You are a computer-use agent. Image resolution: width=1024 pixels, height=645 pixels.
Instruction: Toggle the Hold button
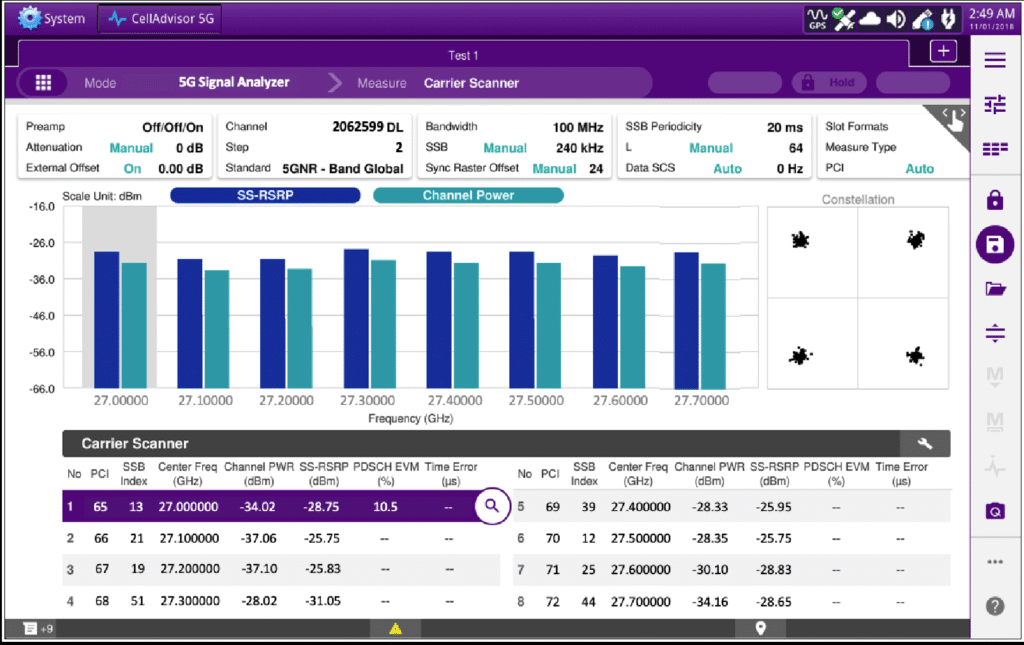[x=831, y=83]
